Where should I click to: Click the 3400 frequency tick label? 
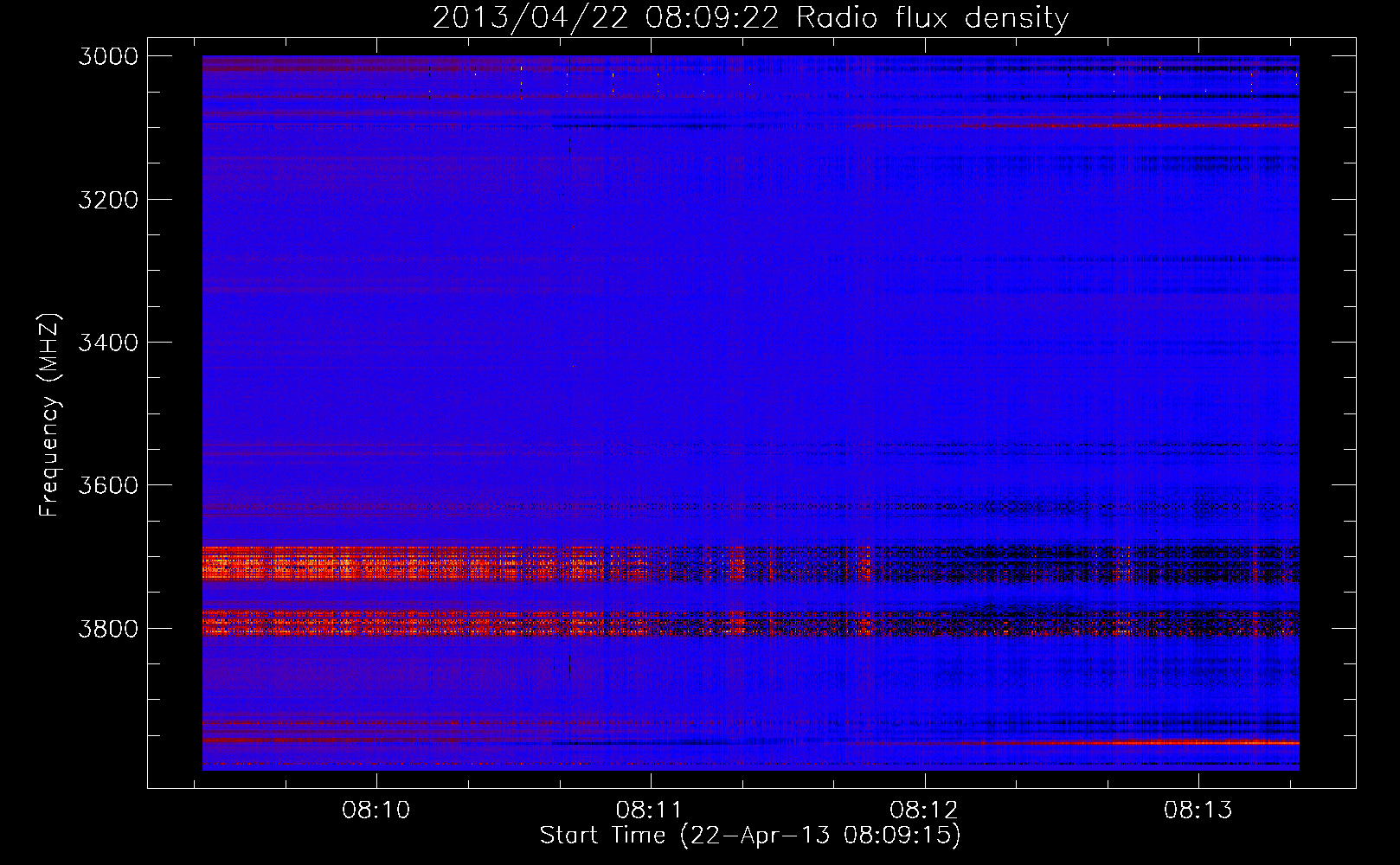coord(108,343)
